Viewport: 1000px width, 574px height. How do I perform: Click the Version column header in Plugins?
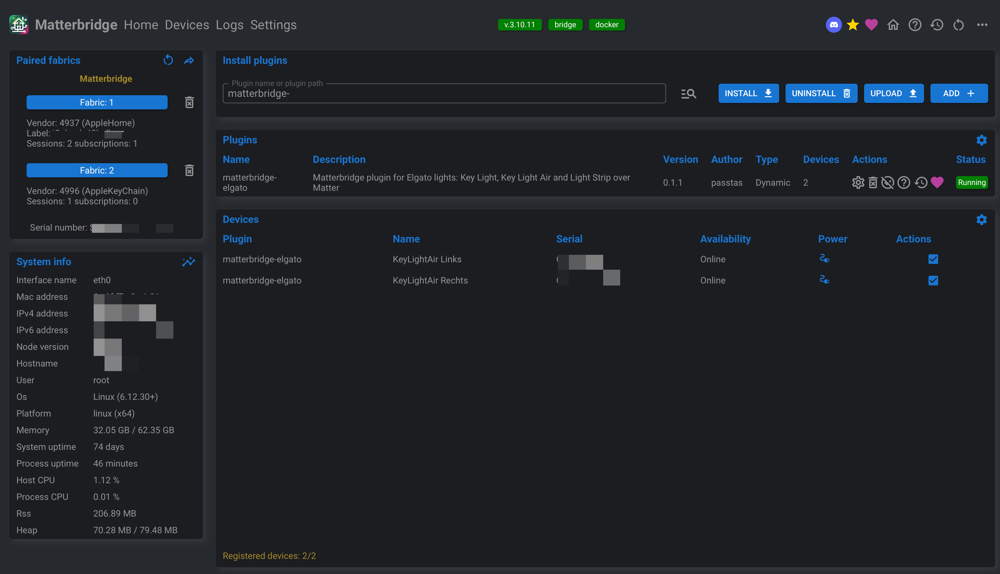(x=680, y=159)
